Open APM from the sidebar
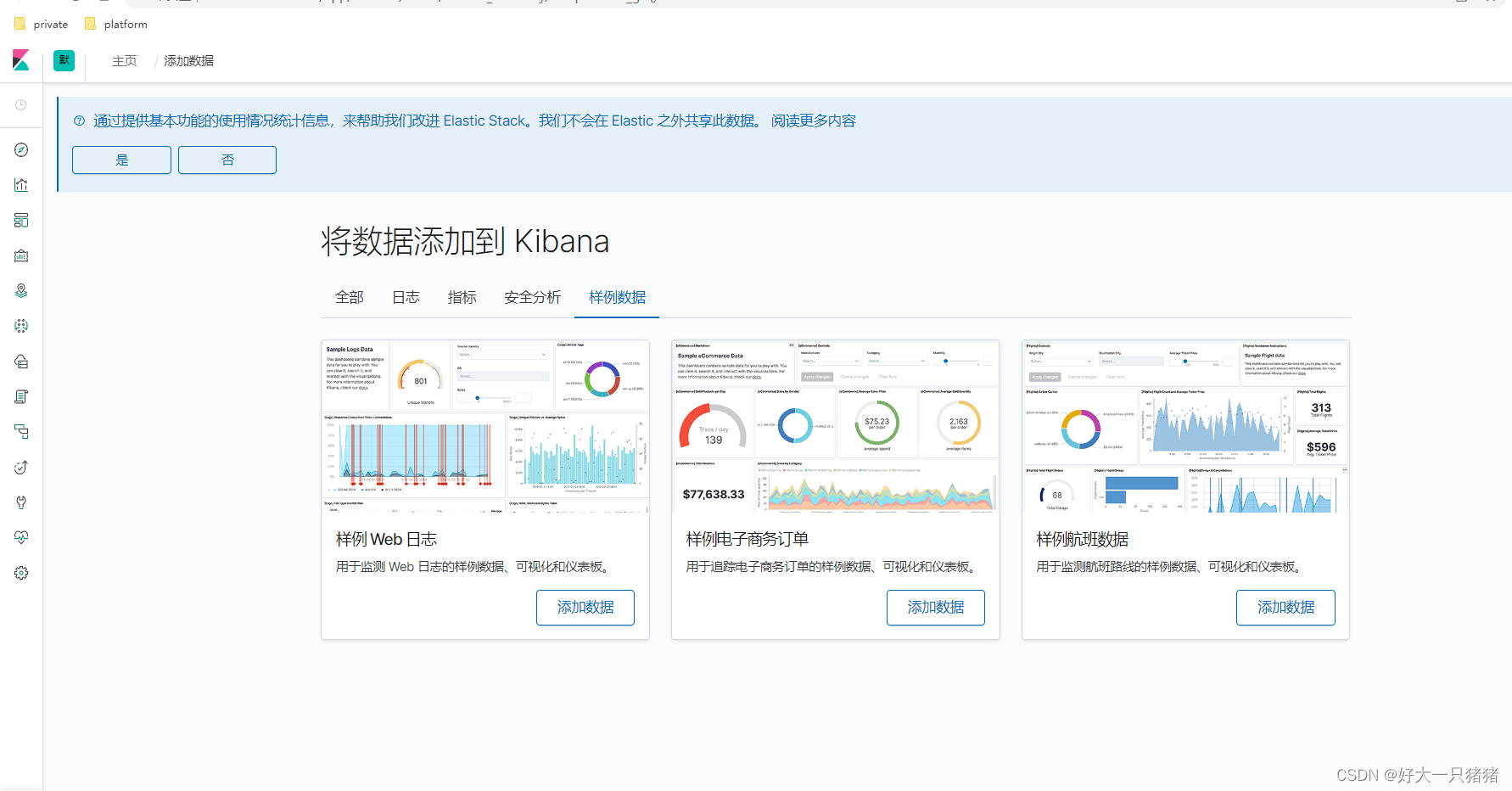This screenshot has width=1512, height=791. pyautogui.click(x=21, y=432)
